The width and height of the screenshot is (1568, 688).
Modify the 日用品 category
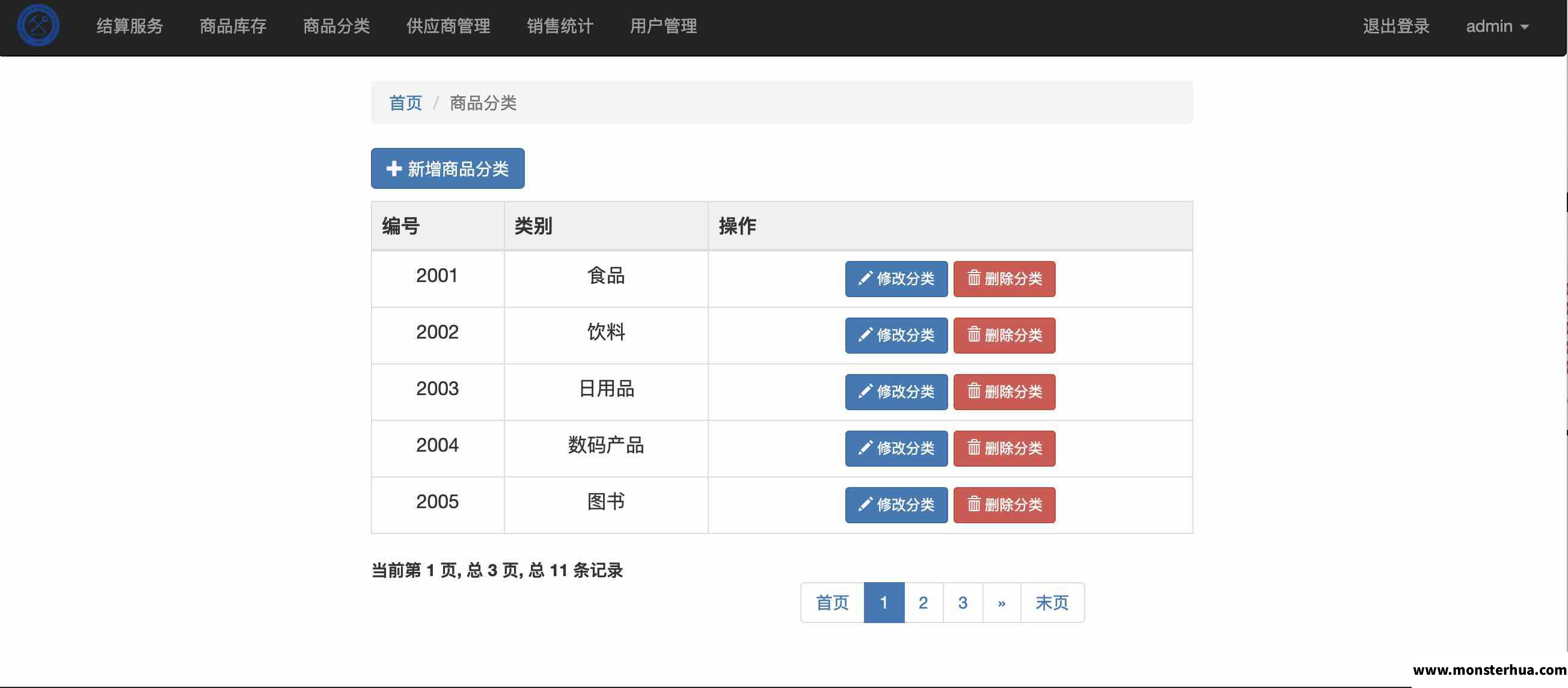click(x=896, y=392)
